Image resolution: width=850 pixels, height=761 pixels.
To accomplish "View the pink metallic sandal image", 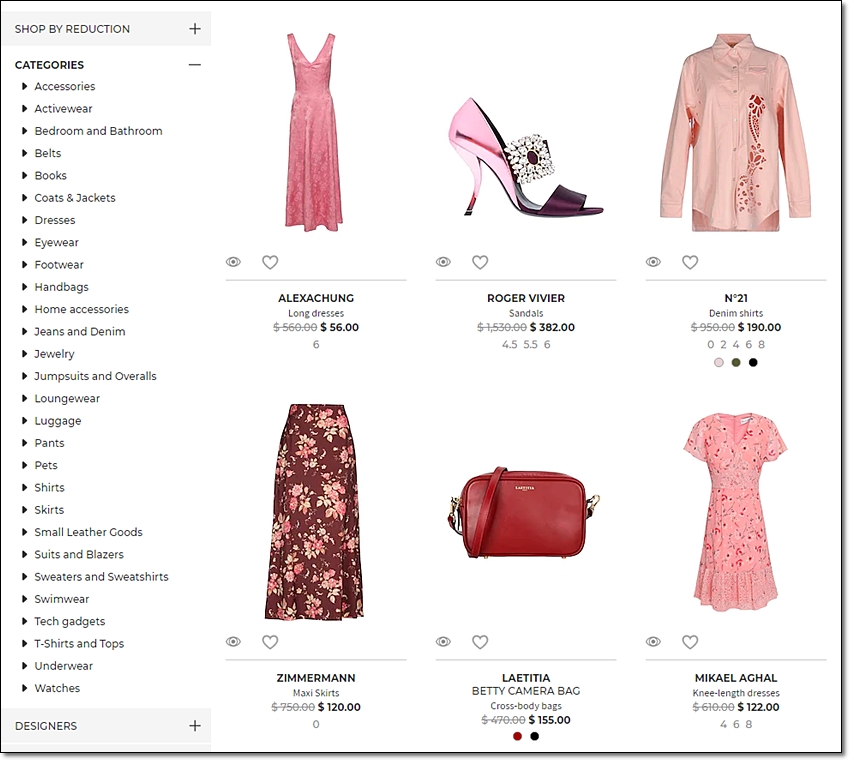I will pyautogui.click(x=526, y=157).
